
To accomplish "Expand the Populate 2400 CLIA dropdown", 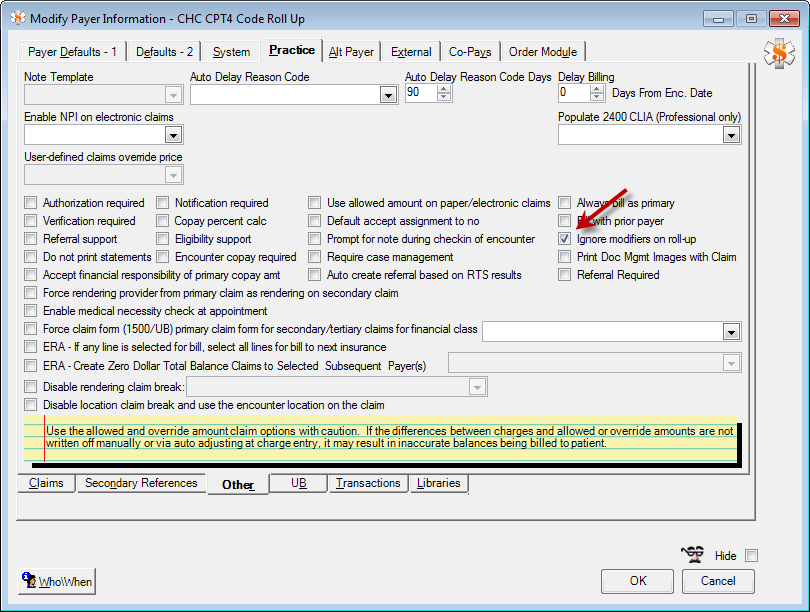I will pos(731,135).
